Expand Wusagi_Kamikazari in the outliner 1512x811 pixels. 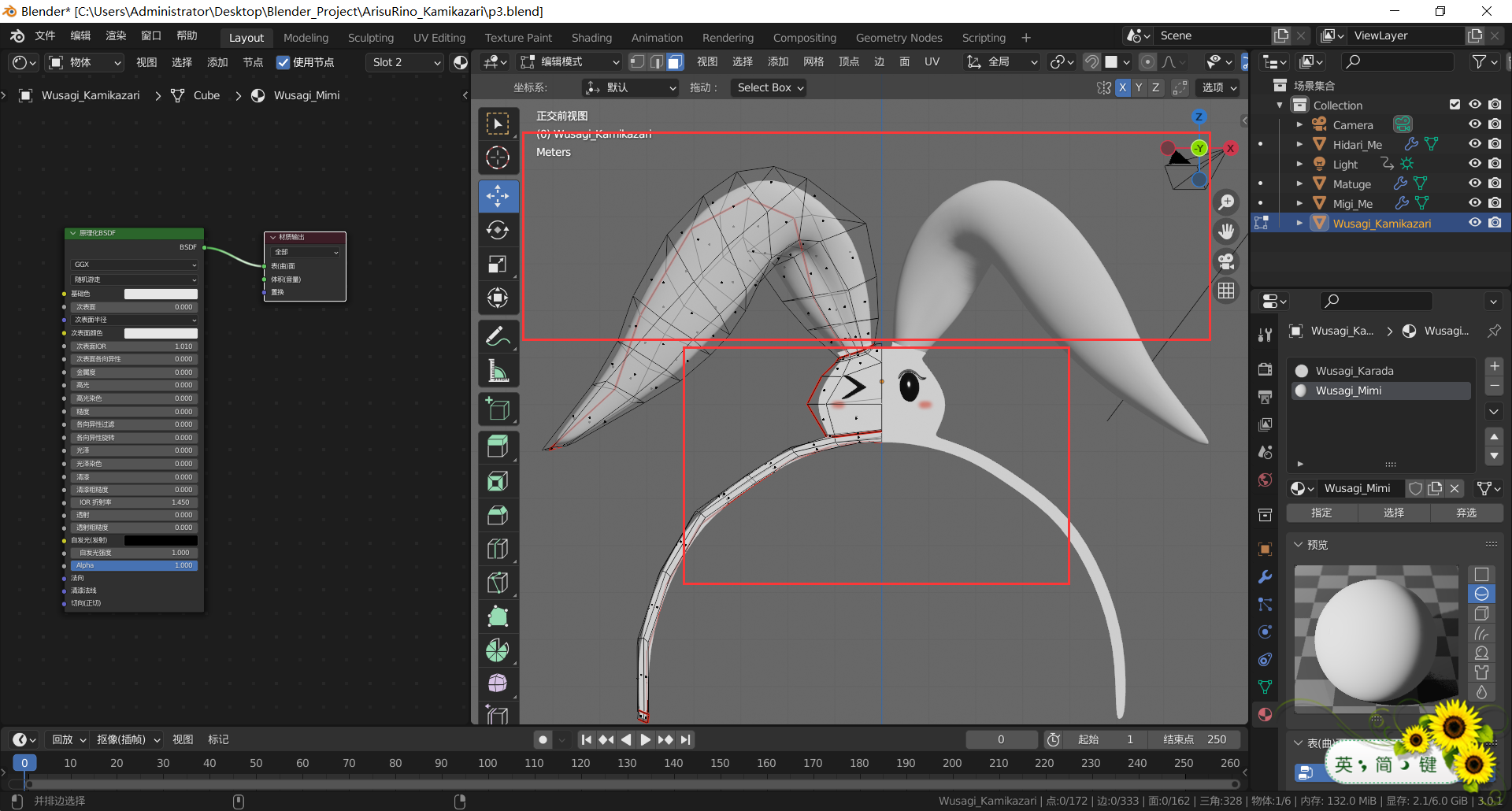(1299, 223)
